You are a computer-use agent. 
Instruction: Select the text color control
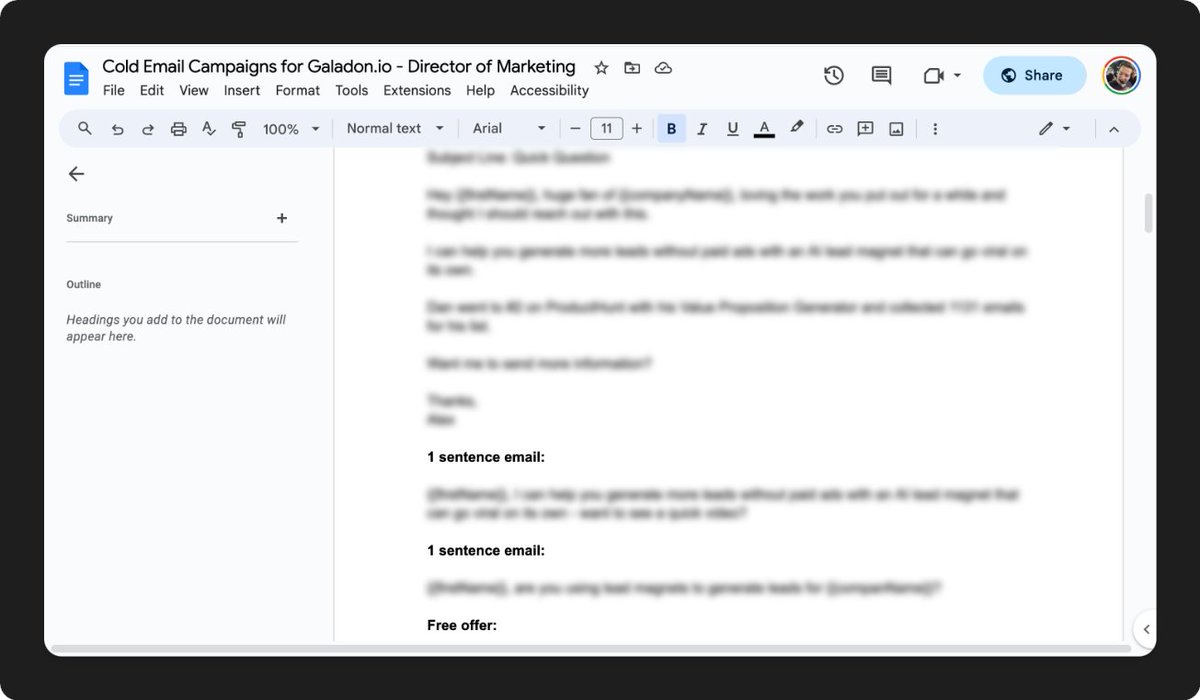tap(764, 128)
